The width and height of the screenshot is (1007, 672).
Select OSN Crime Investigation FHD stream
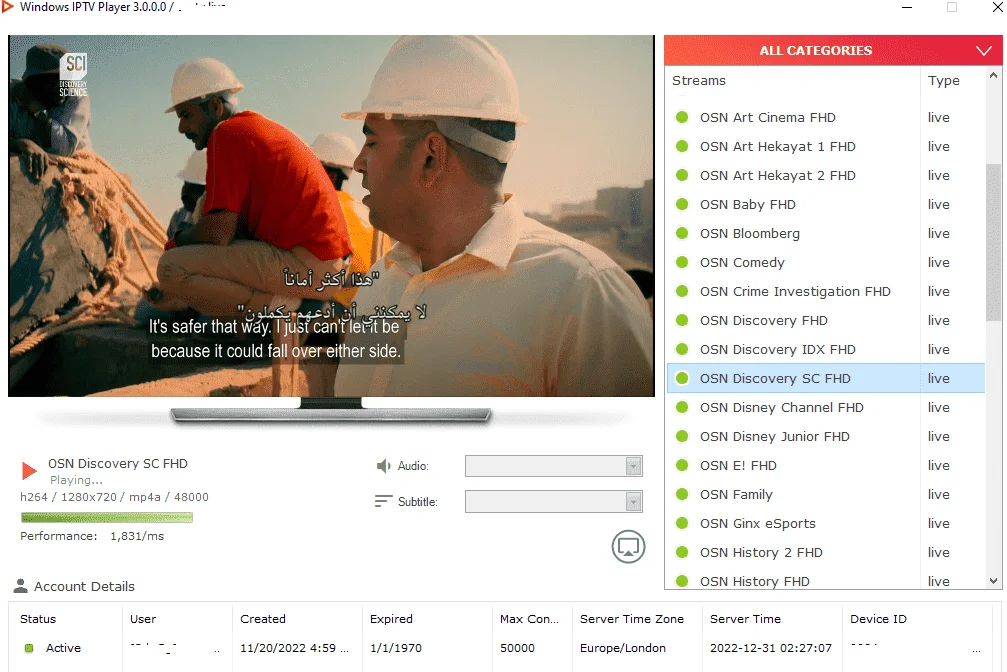[x=825, y=291]
